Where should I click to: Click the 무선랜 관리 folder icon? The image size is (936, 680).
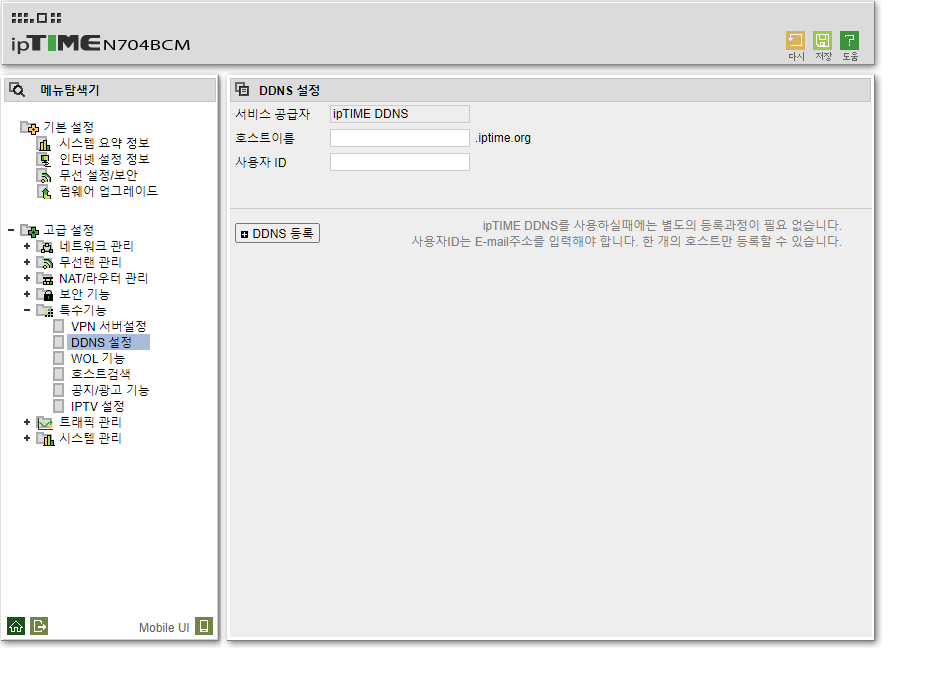point(45,263)
